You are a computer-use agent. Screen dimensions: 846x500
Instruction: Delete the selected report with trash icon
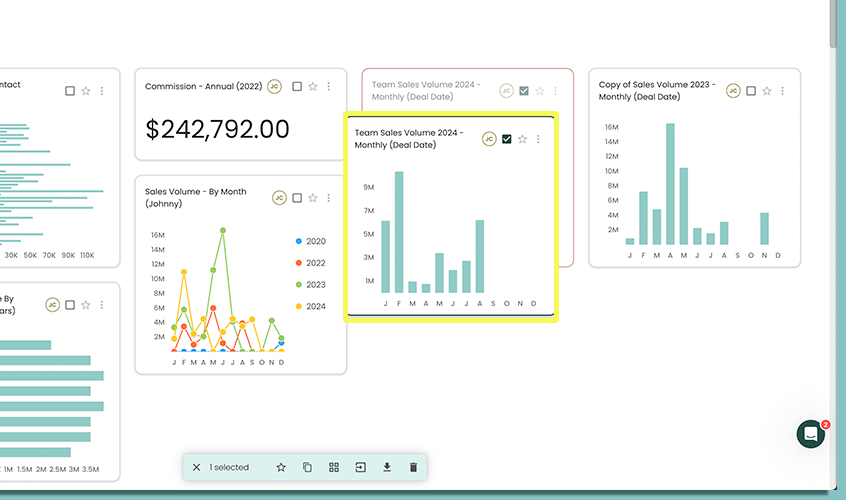[413, 467]
